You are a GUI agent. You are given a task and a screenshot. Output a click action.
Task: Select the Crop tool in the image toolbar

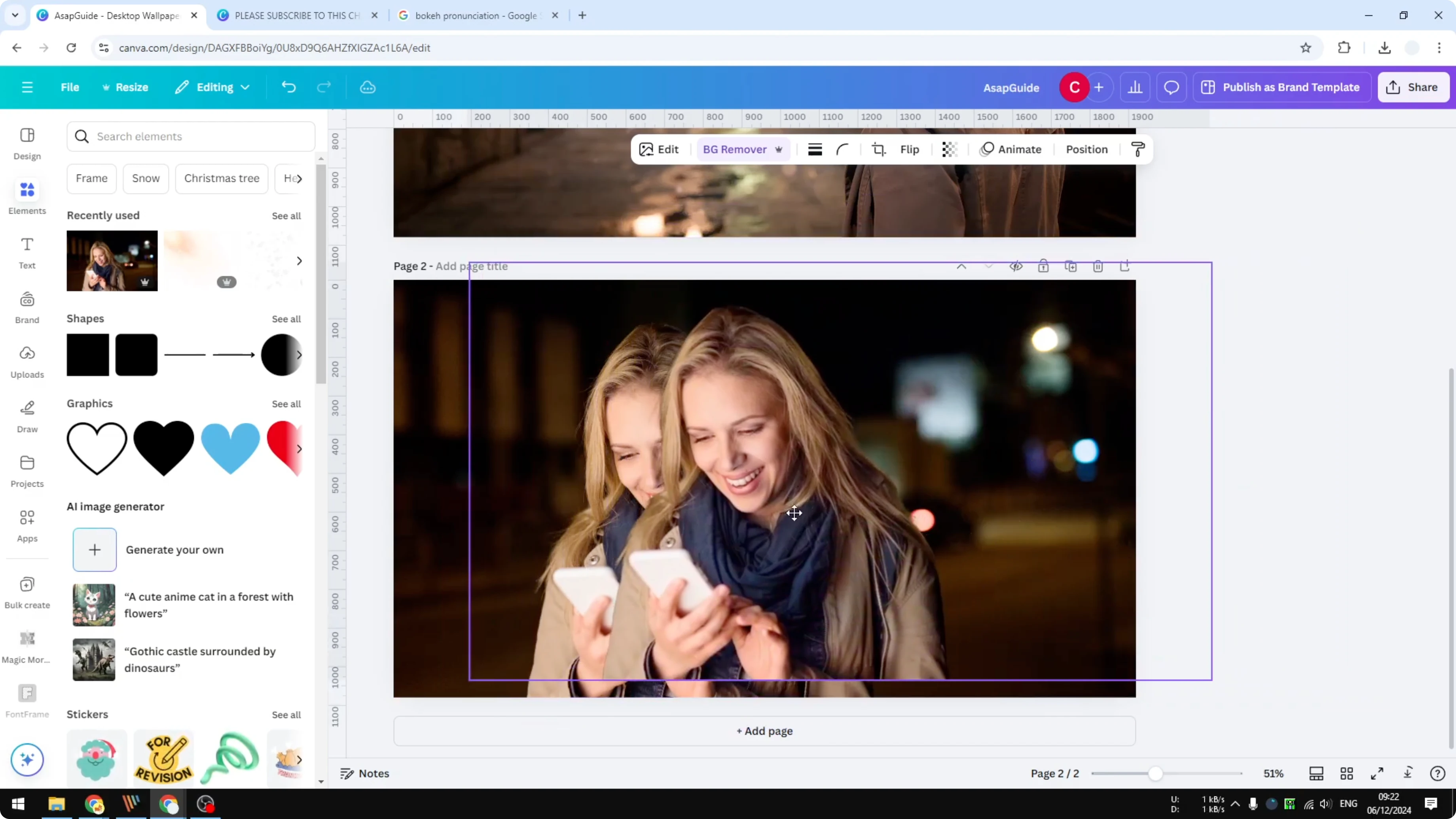(879, 149)
